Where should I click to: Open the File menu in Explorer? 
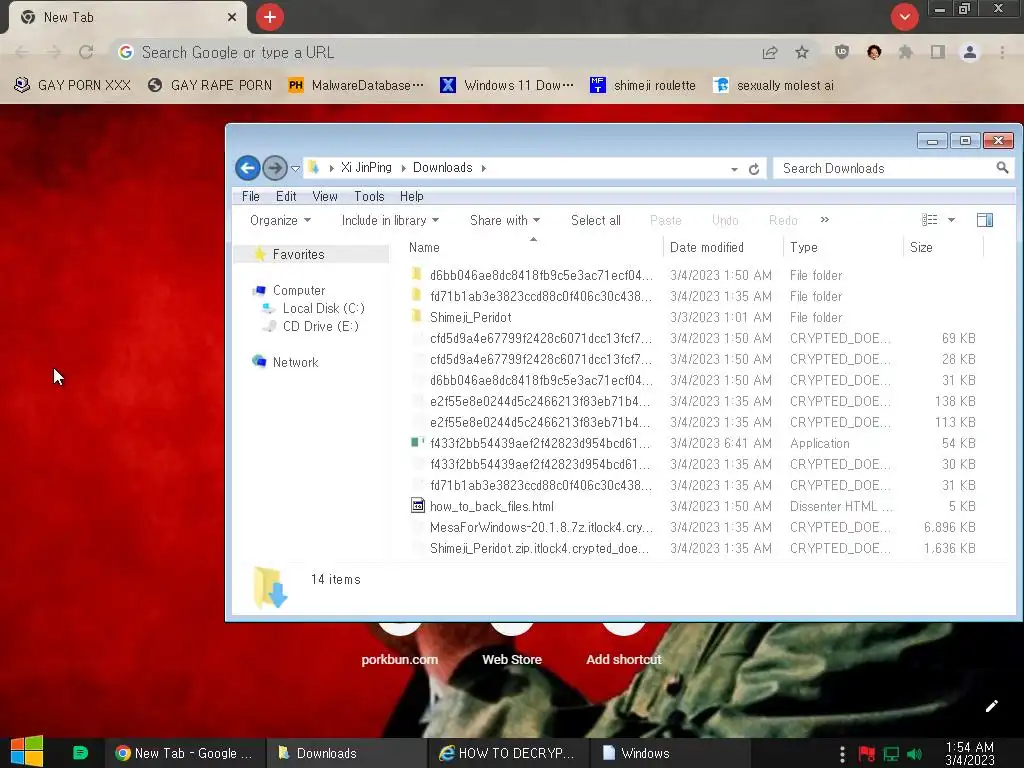pos(251,196)
